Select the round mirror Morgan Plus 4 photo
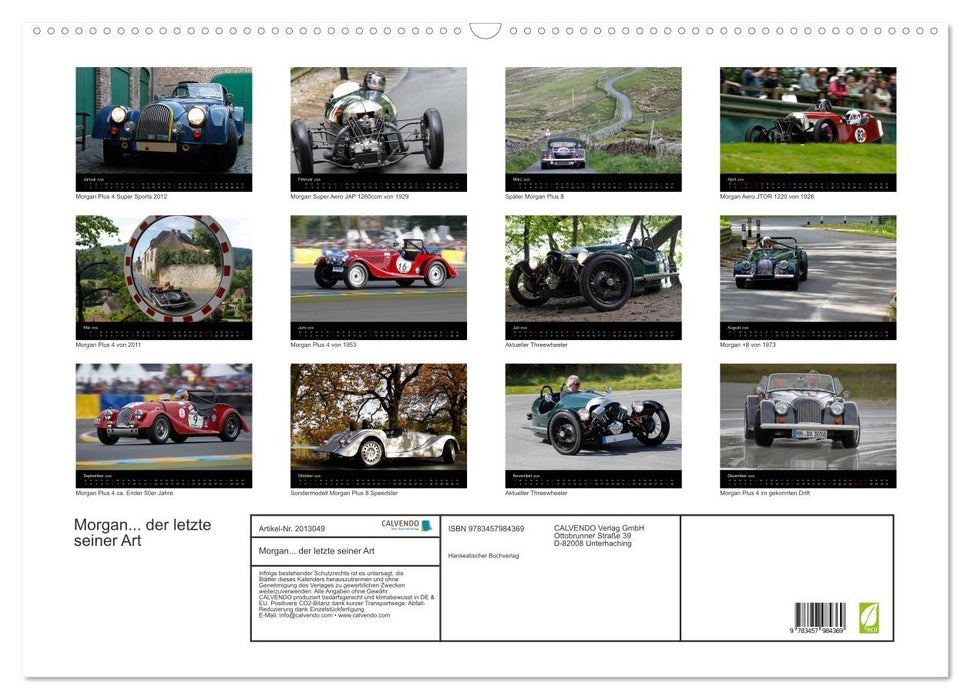 point(164,269)
